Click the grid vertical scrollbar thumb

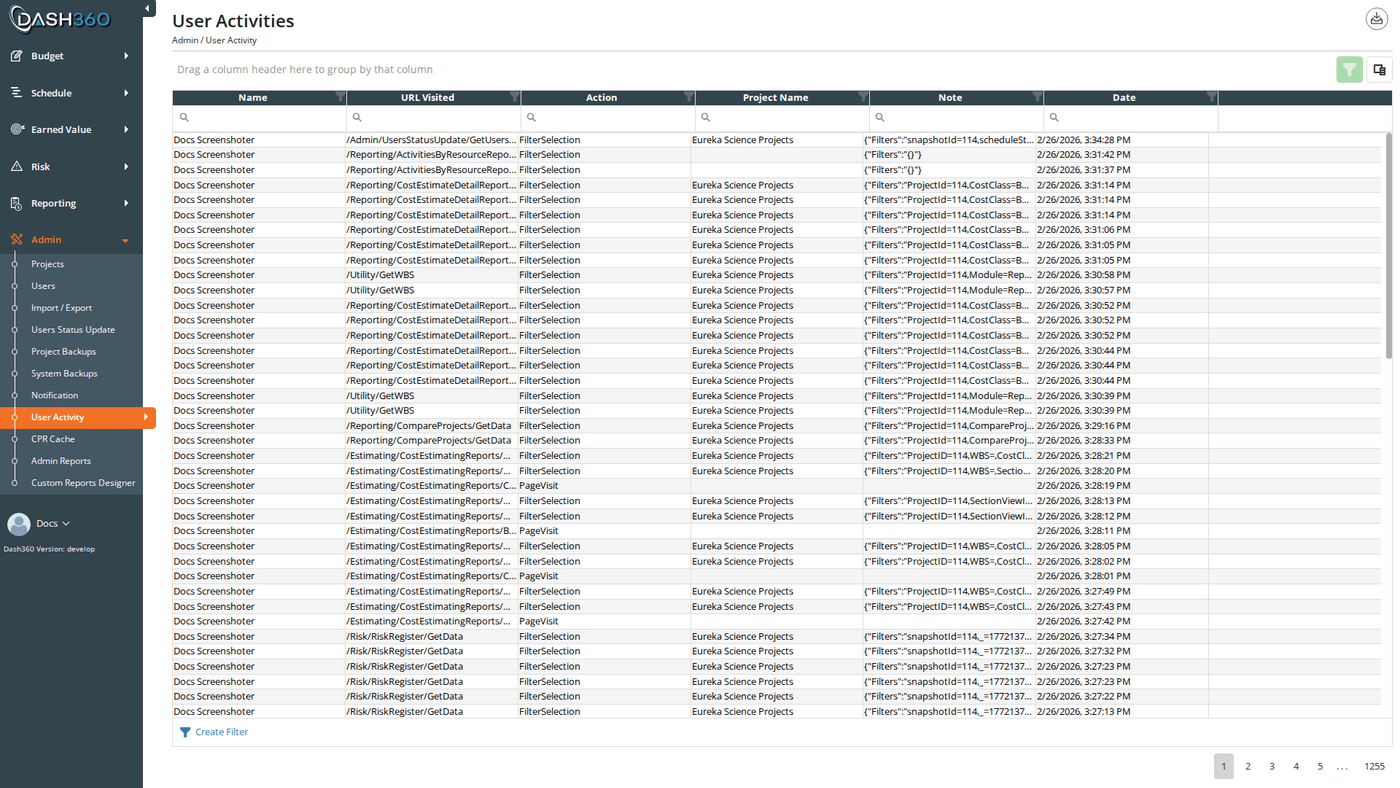[x=1388, y=245]
